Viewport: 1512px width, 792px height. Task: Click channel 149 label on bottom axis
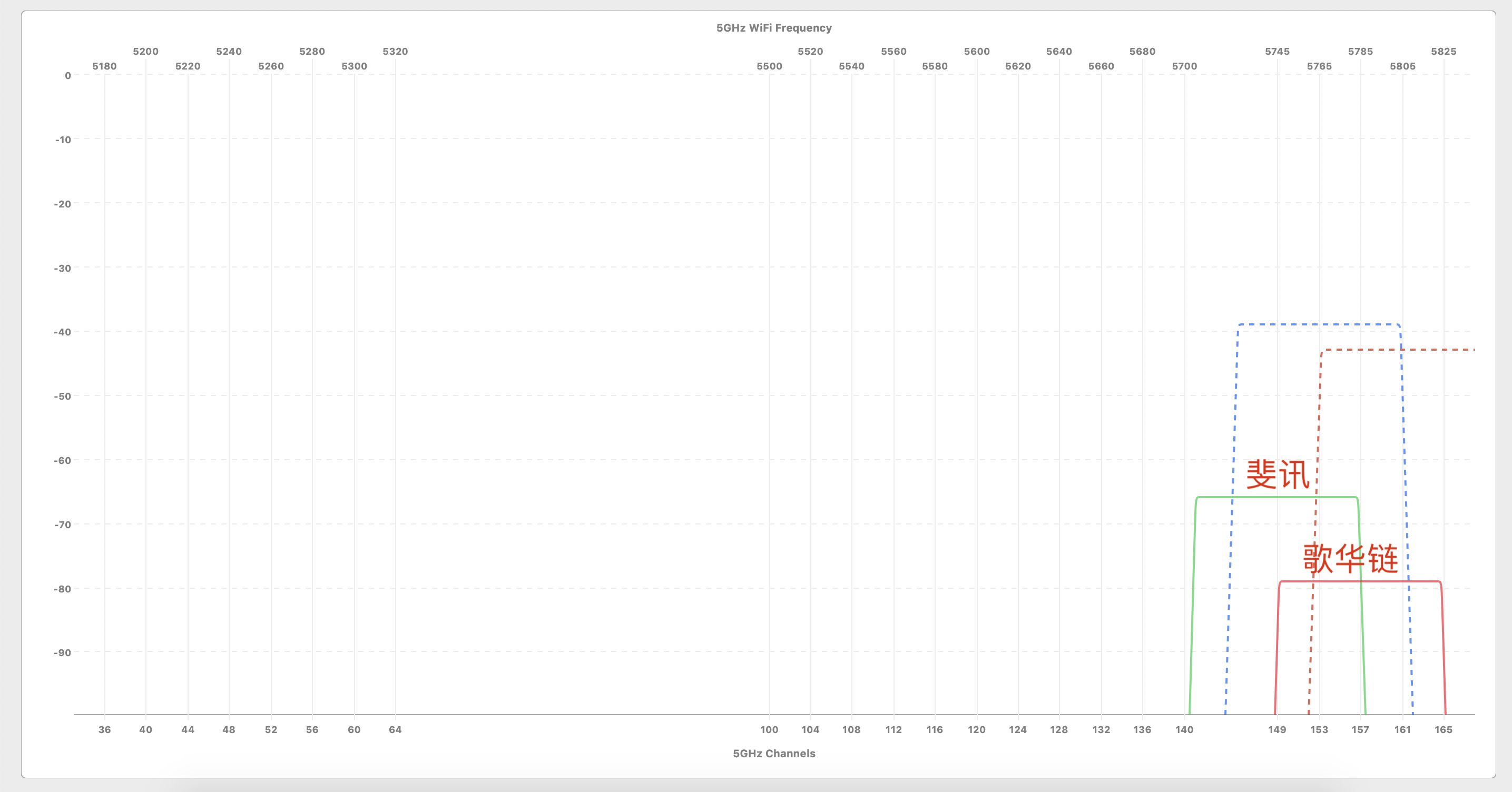tap(1277, 729)
